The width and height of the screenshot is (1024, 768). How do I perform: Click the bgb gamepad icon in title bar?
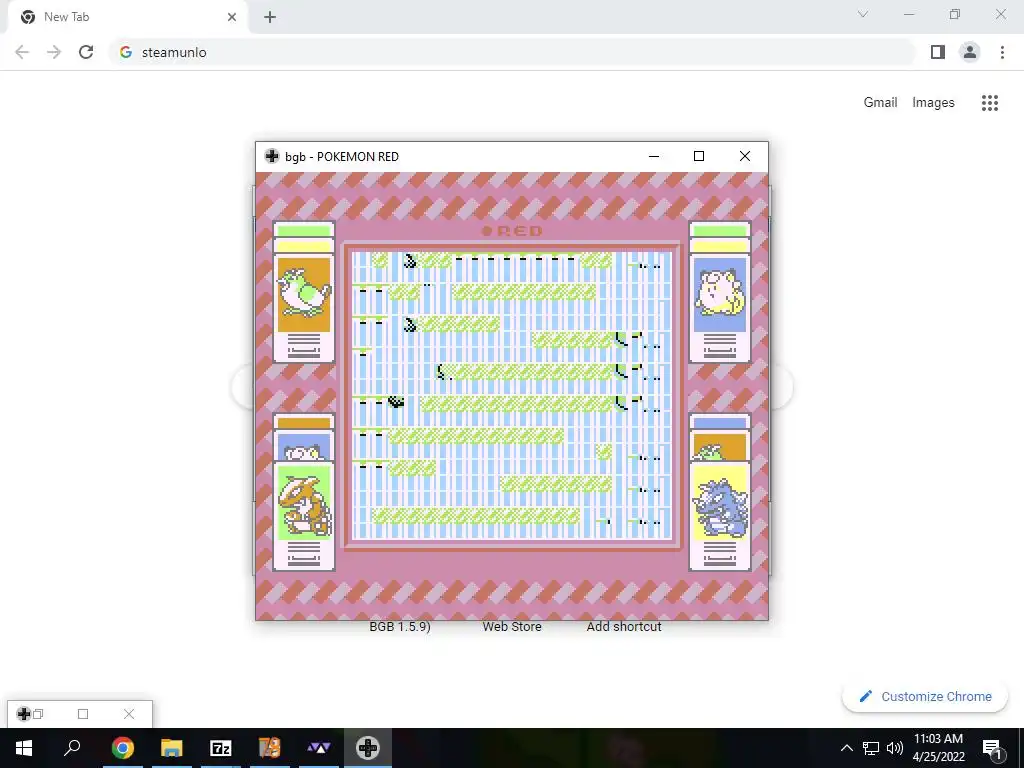pyautogui.click(x=272, y=156)
